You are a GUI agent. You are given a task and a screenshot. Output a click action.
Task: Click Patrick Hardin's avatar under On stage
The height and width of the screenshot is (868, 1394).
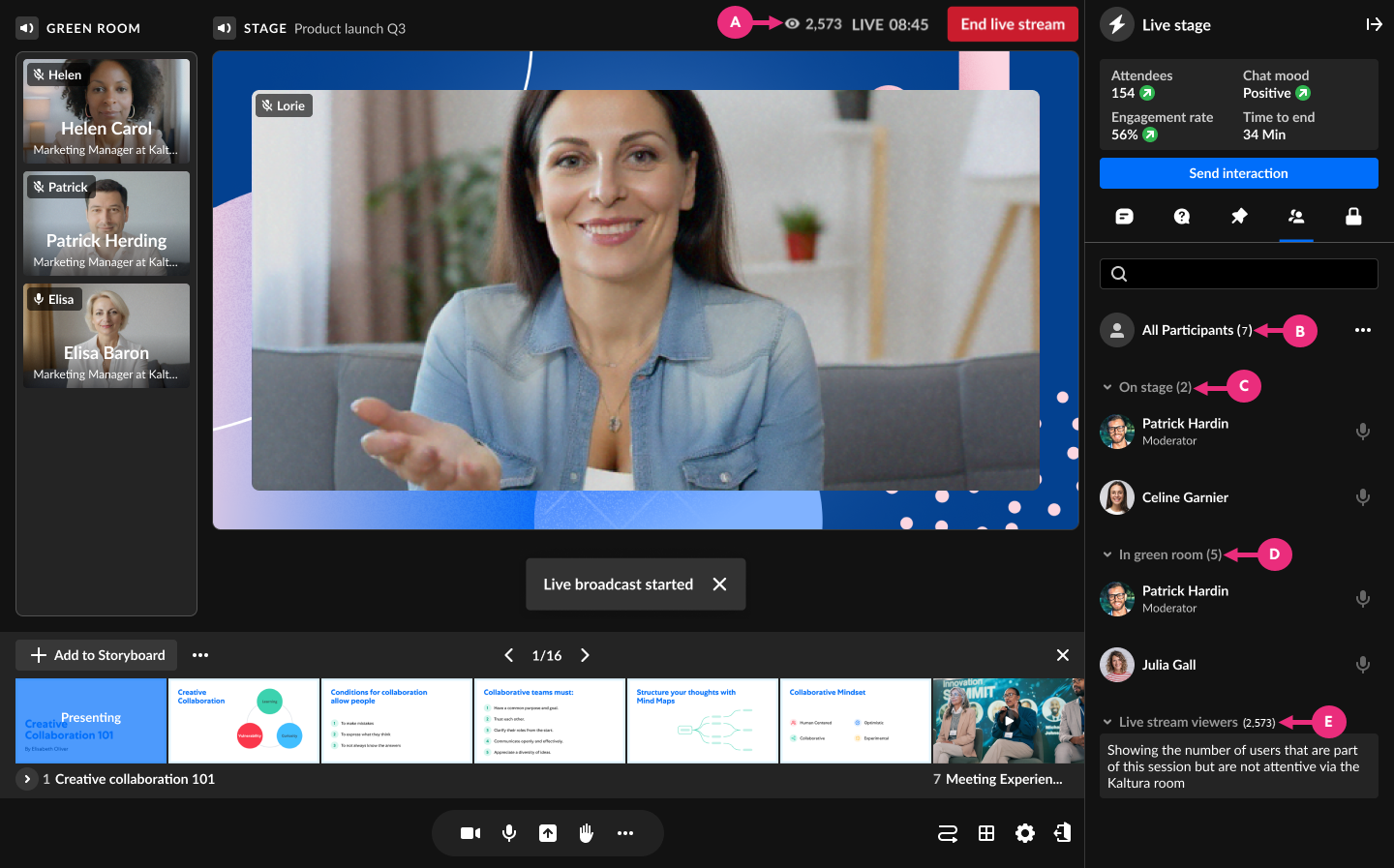click(x=1117, y=432)
